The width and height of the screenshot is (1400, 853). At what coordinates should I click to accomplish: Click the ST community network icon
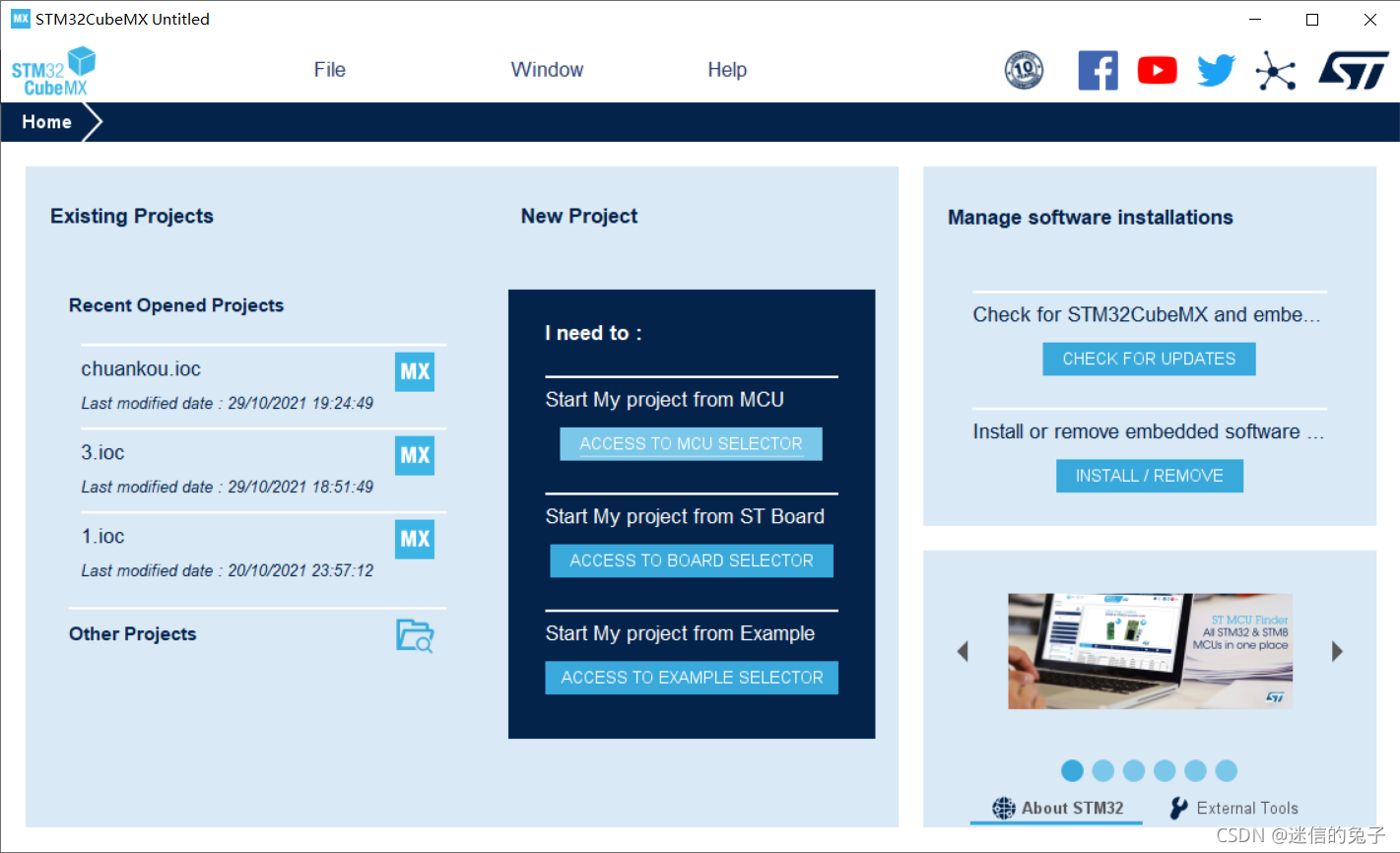coord(1276,70)
